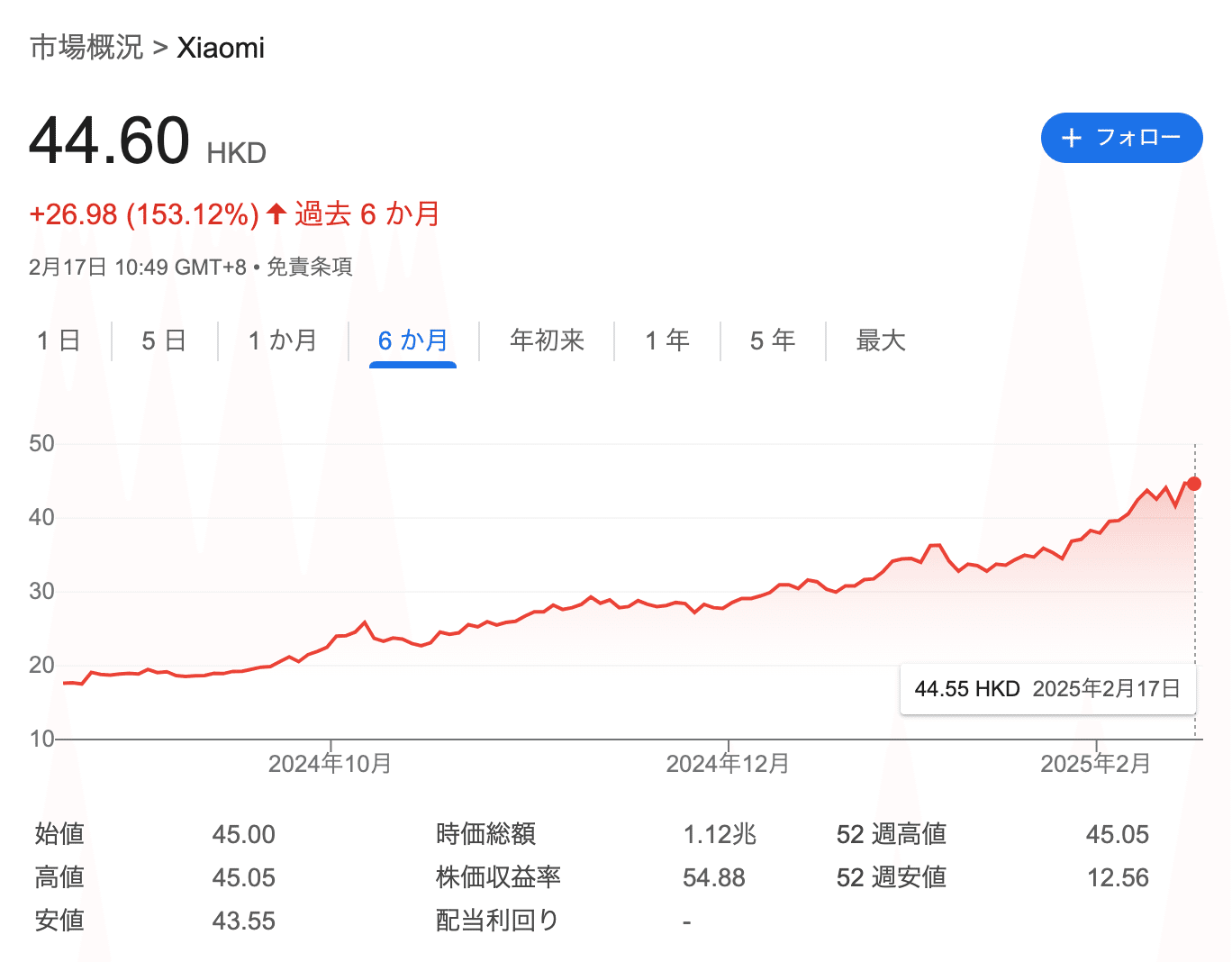This screenshot has width=1232, height=962.
Task: Select the 1 か月 range tab
Action: pyautogui.click(x=283, y=340)
